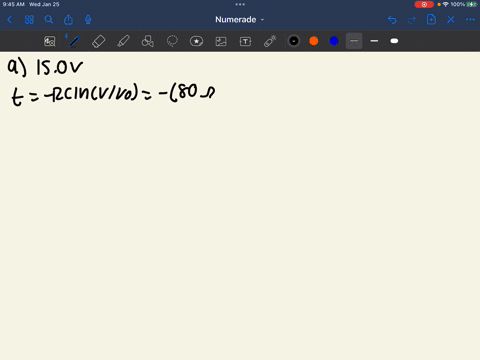Select the Laser pointer tool
The image size is (480, 360).
coord(270,41)
